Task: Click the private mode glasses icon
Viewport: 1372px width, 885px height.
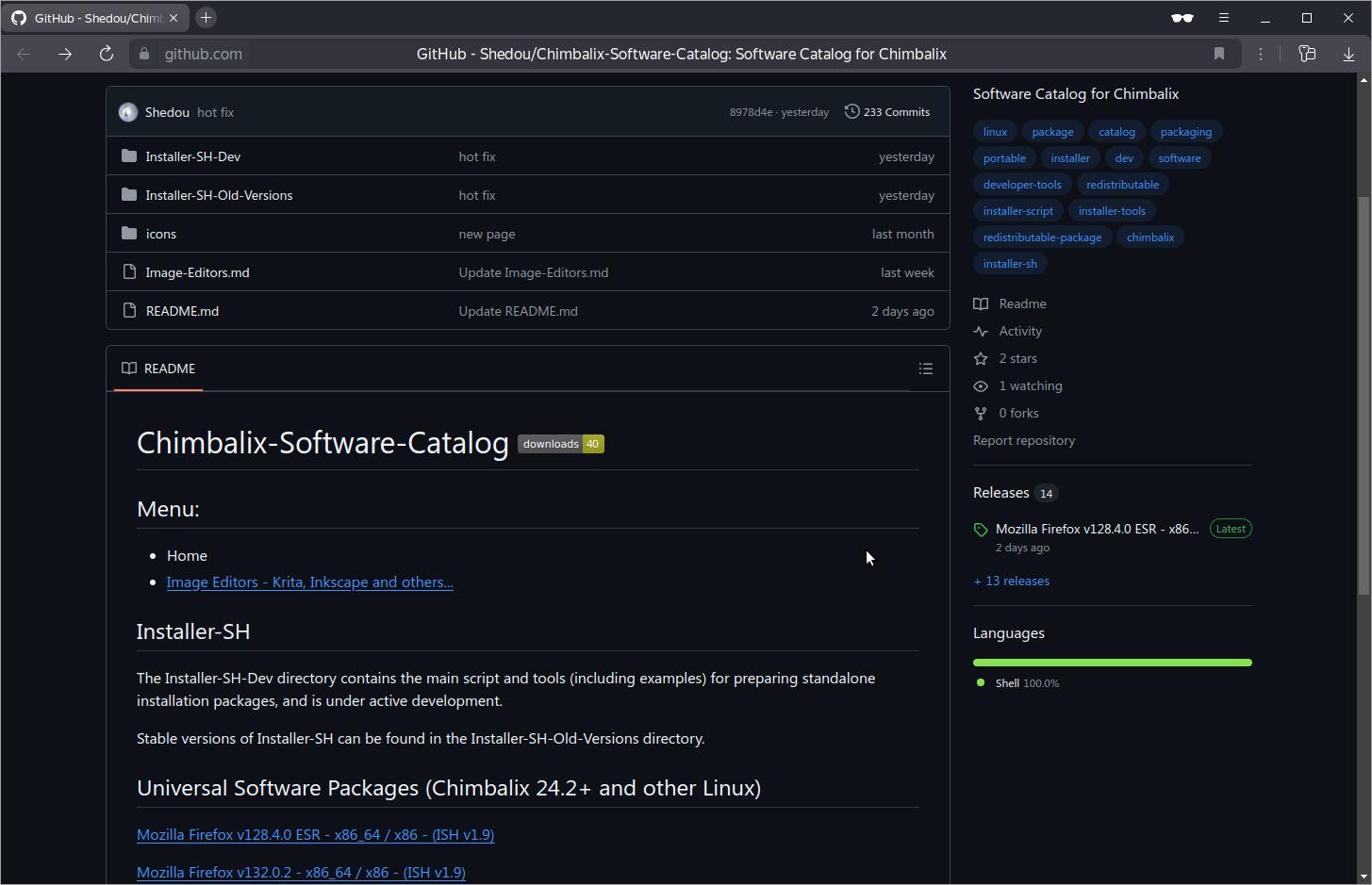Action: (1182, 18)
